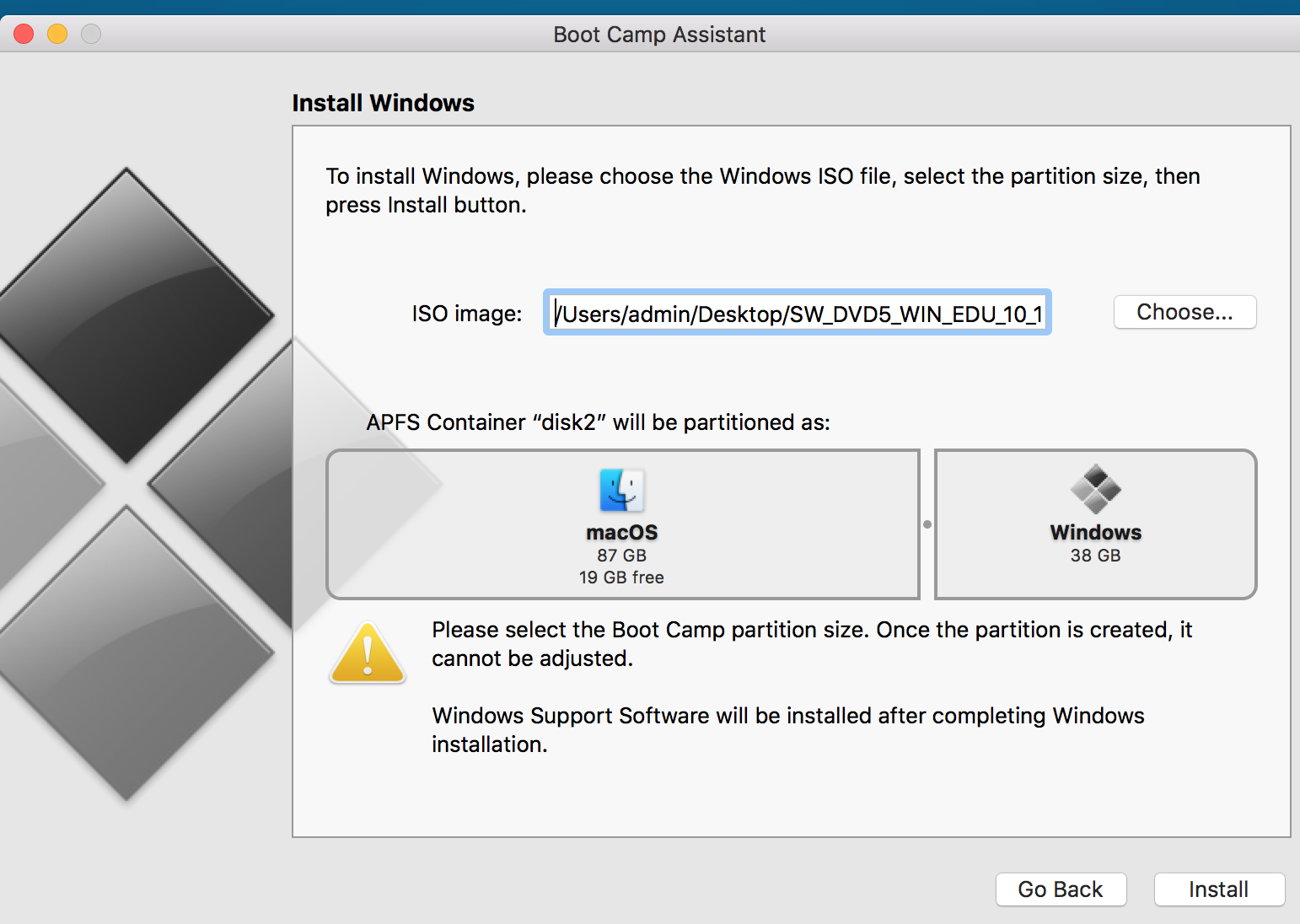Click the Install button

tap(1219, 889)
